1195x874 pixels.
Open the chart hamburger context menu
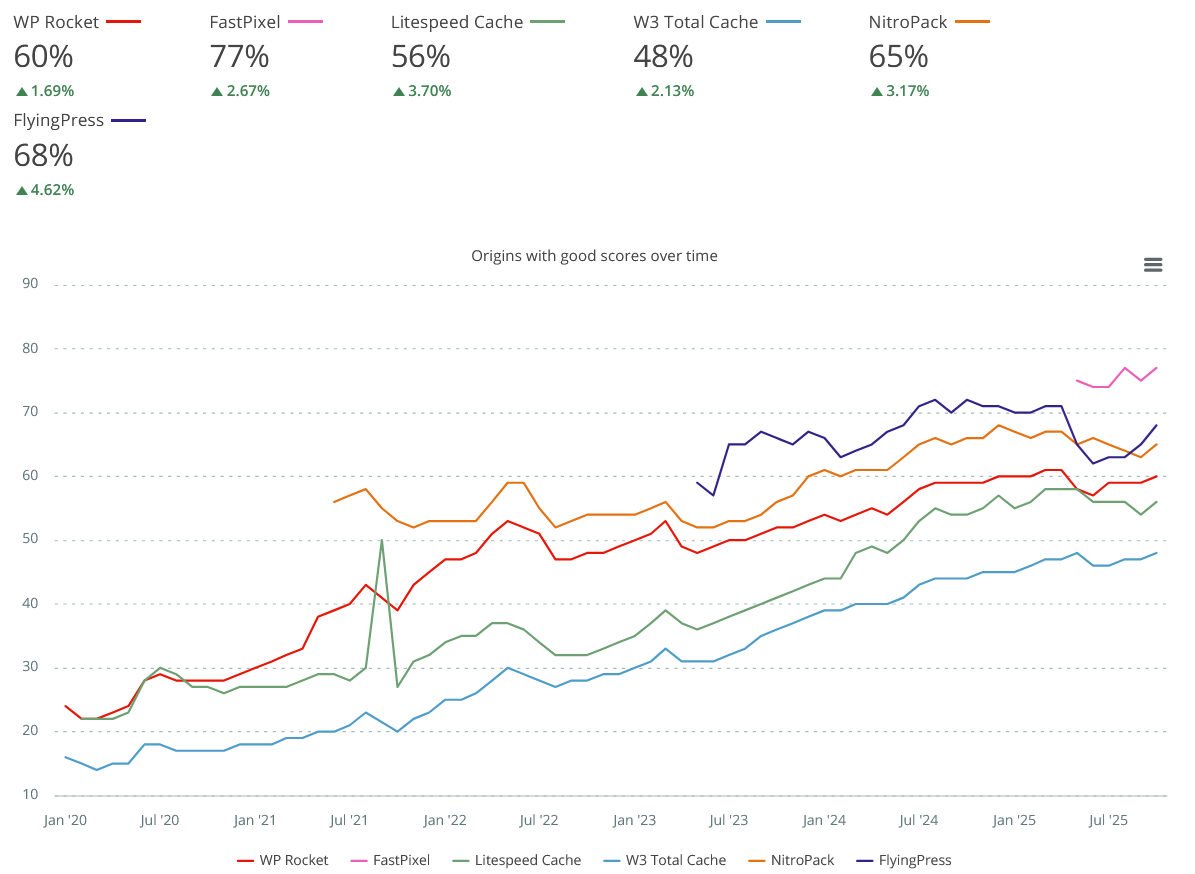pyautogui.click(x=1153, y=265)
